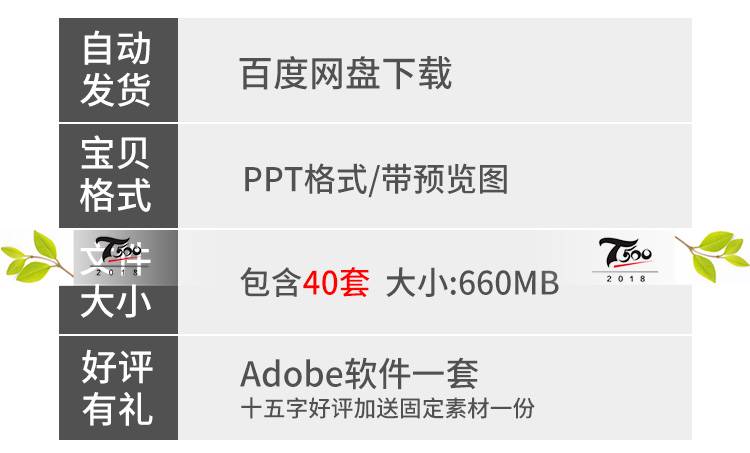750x453 pixels.
Task: Click the right green leaf branch icon
Action: point(711,255)
